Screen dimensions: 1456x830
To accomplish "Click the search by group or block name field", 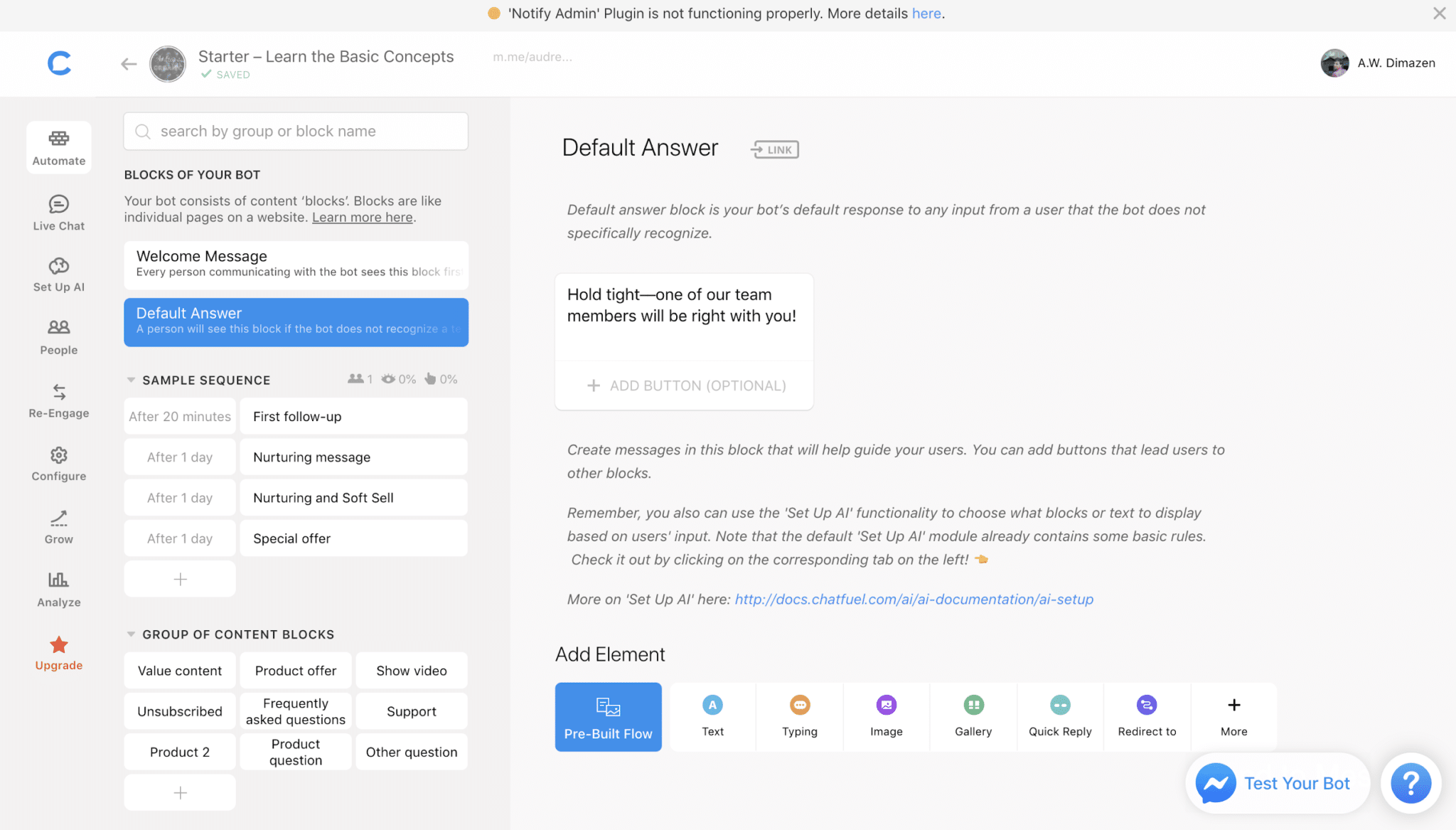I will click(295, 131).
